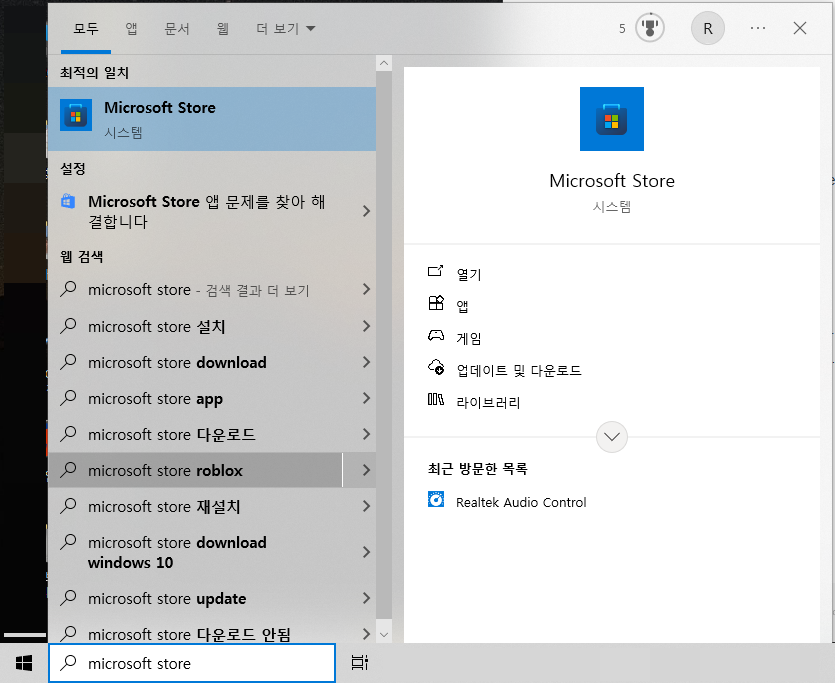Click the rewards medal badge icon
835x683 pixels.
(x=650, y=28)
